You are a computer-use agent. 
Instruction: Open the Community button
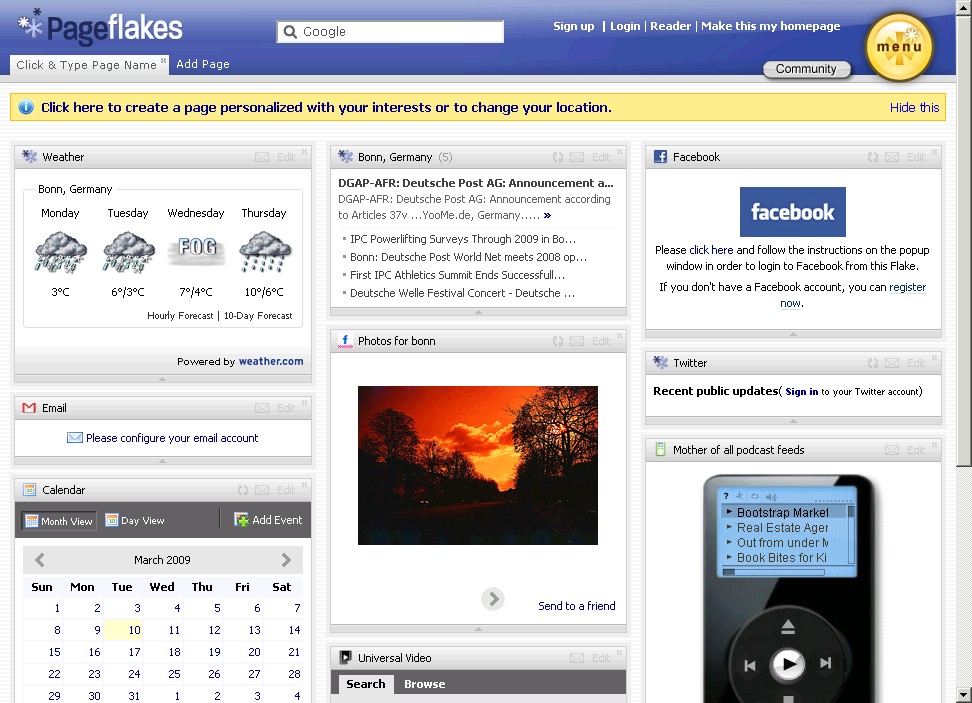coord(806,69)
